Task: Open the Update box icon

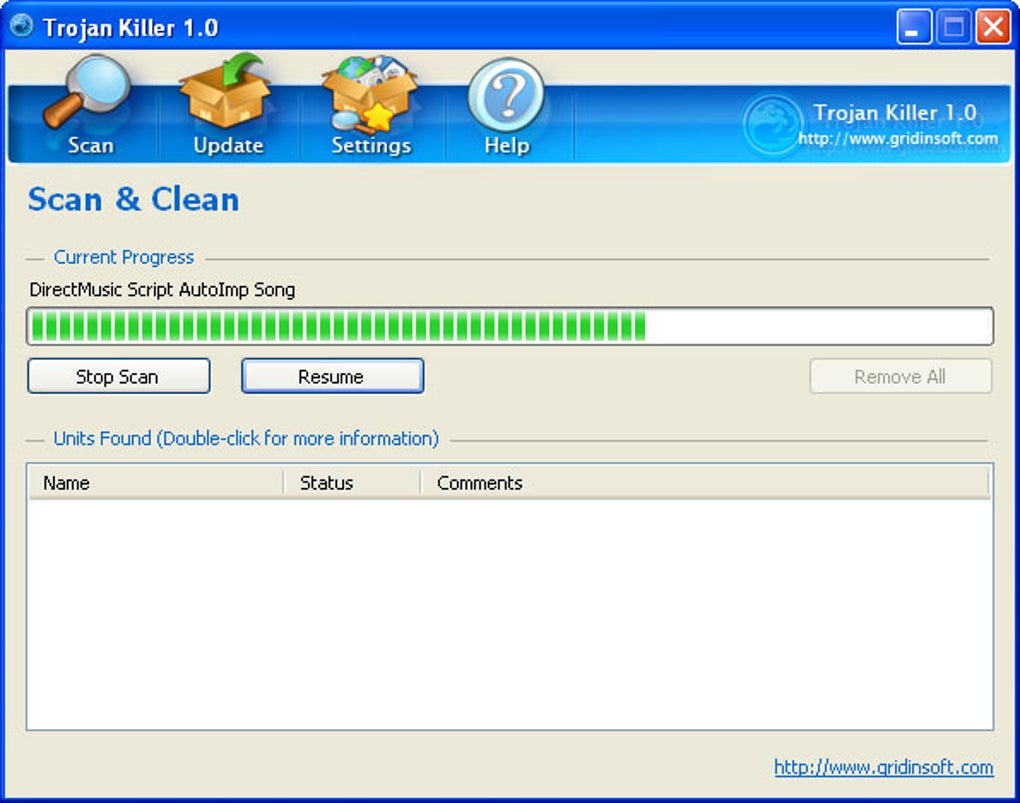Action: pyautogui.click(x=225, y=90)
